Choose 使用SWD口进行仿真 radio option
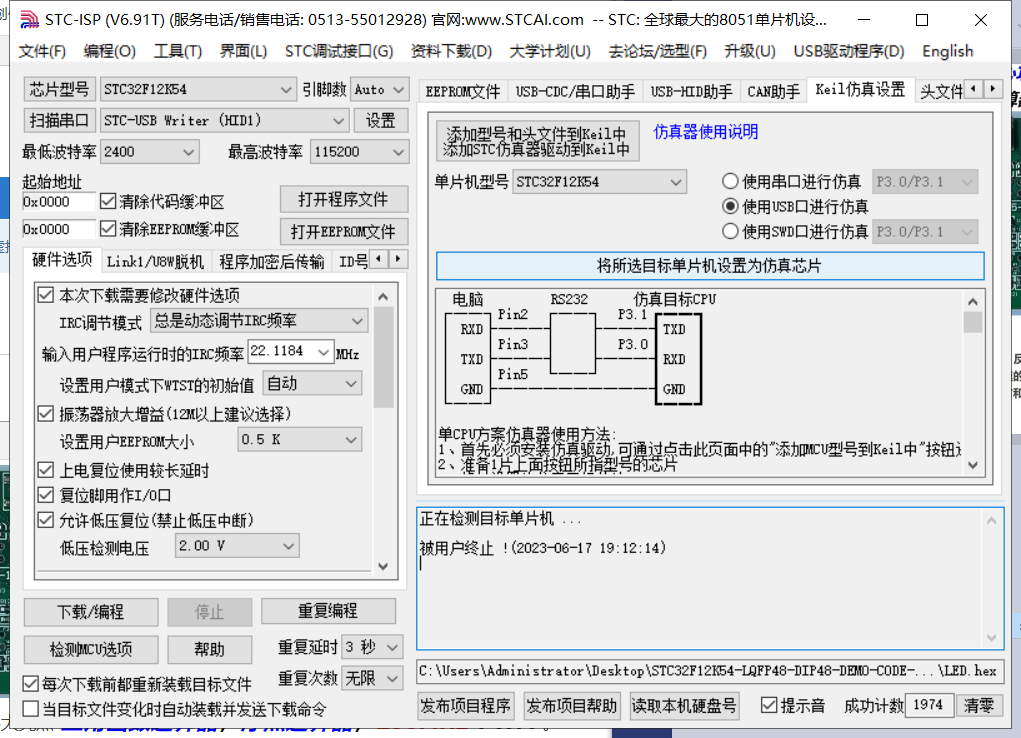 coord(730,232)
